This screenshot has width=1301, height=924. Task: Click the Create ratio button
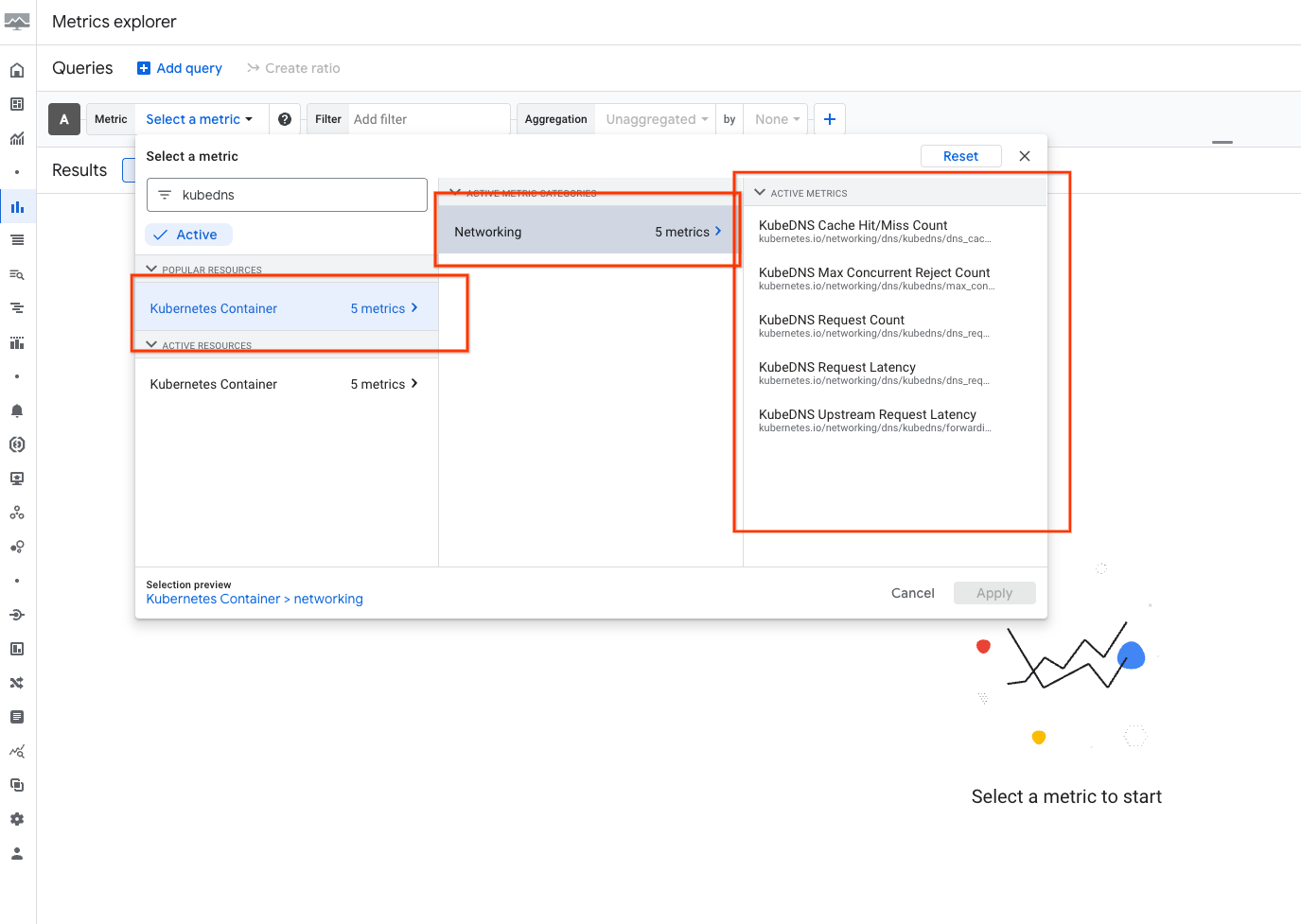click(293, 68)
